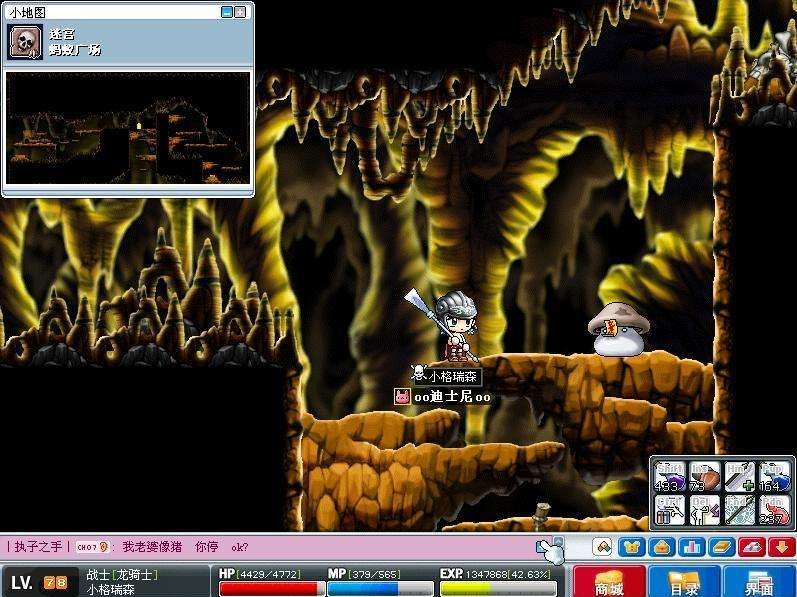Click the 执子之手 chat sender name
The height and width of the screenshot is (597, 797).
(x=38, y=547)
